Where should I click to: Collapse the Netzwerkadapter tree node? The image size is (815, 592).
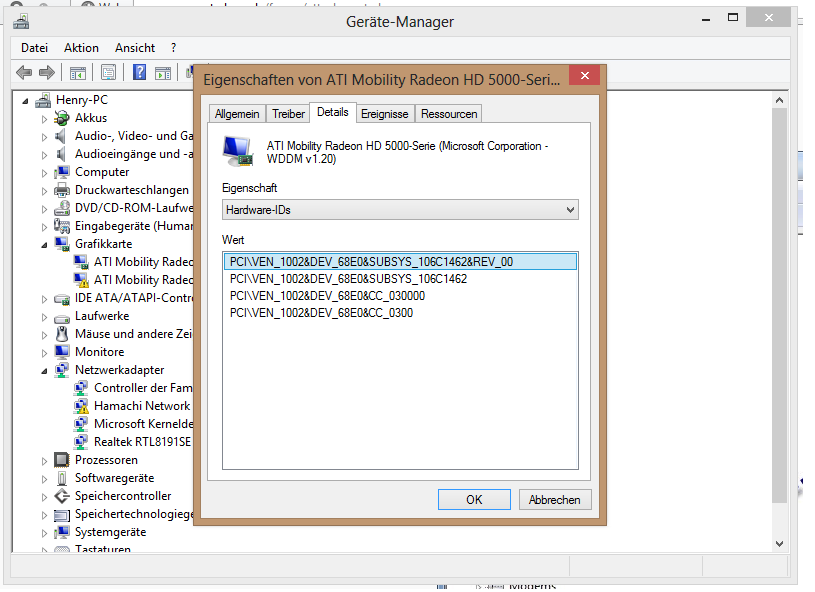44,371
